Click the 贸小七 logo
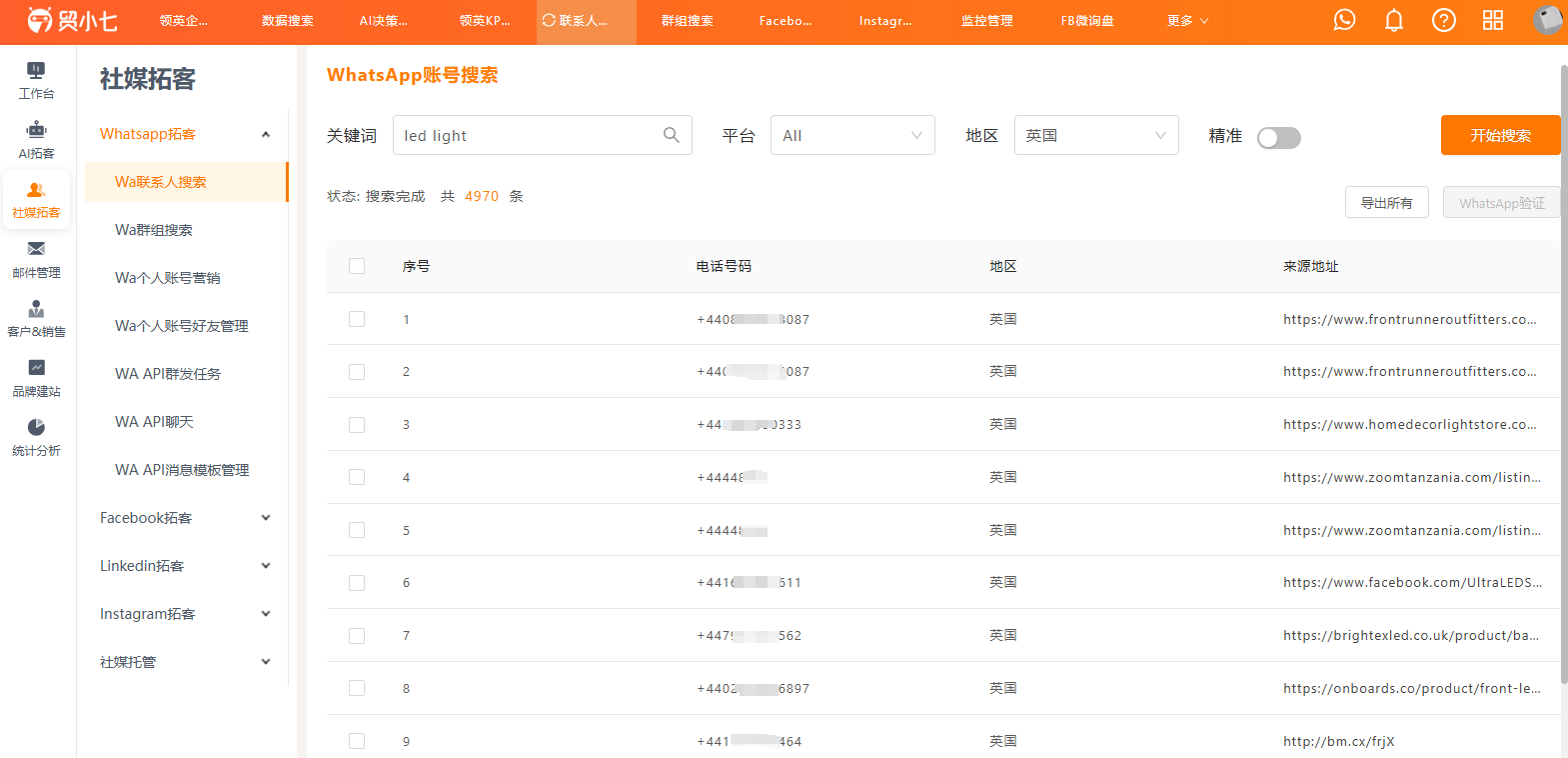This screenshot has width=1568, height=758. 72,20
